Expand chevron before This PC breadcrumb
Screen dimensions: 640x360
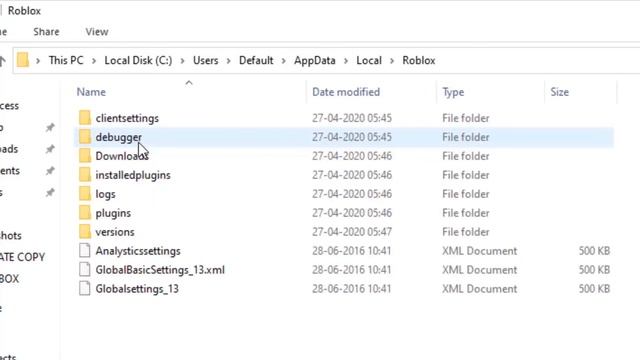[x=38, y=61]
